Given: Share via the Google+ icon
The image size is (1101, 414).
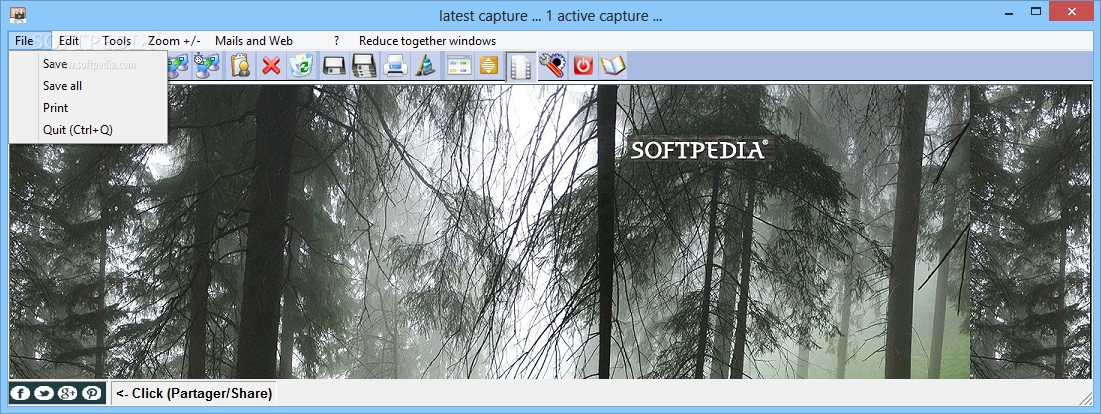Looking at the screenshot, I should pyautogui.click(x=67, y=393).
